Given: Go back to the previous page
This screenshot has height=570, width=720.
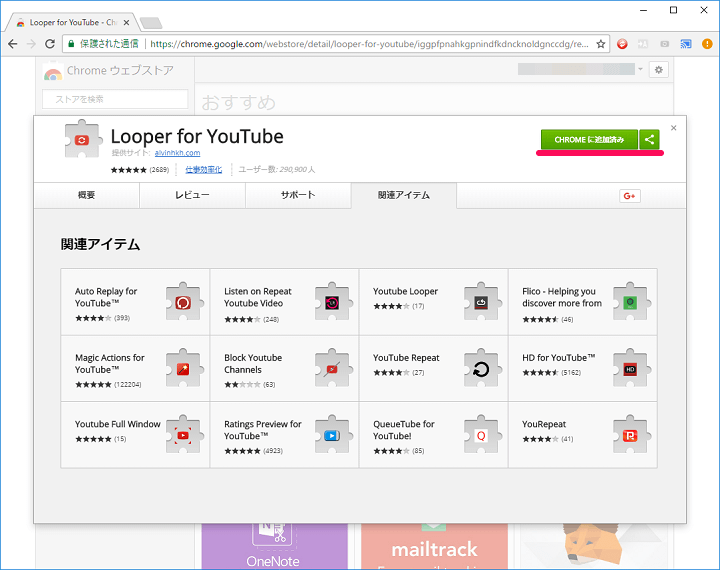Looking at the screenshot, I should pyautogui.click(x=12, y=44).
